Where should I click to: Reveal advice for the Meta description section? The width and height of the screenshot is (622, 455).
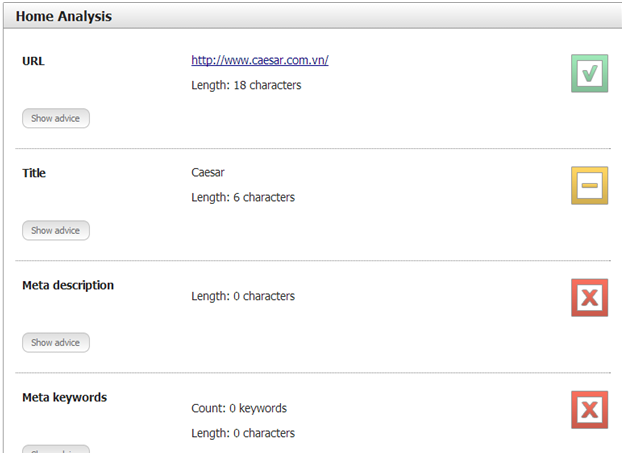55,343
